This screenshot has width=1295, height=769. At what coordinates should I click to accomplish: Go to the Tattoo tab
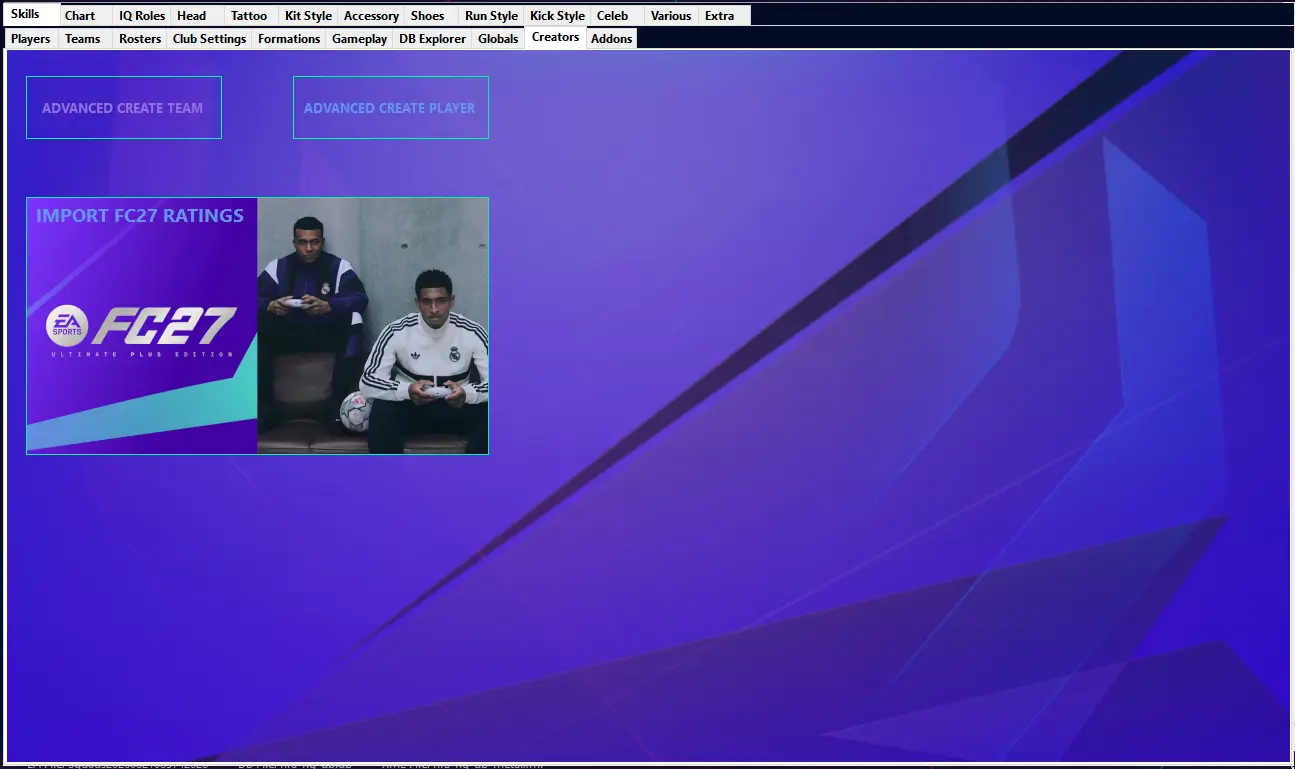pyautogui.click(x=252, y=16)
